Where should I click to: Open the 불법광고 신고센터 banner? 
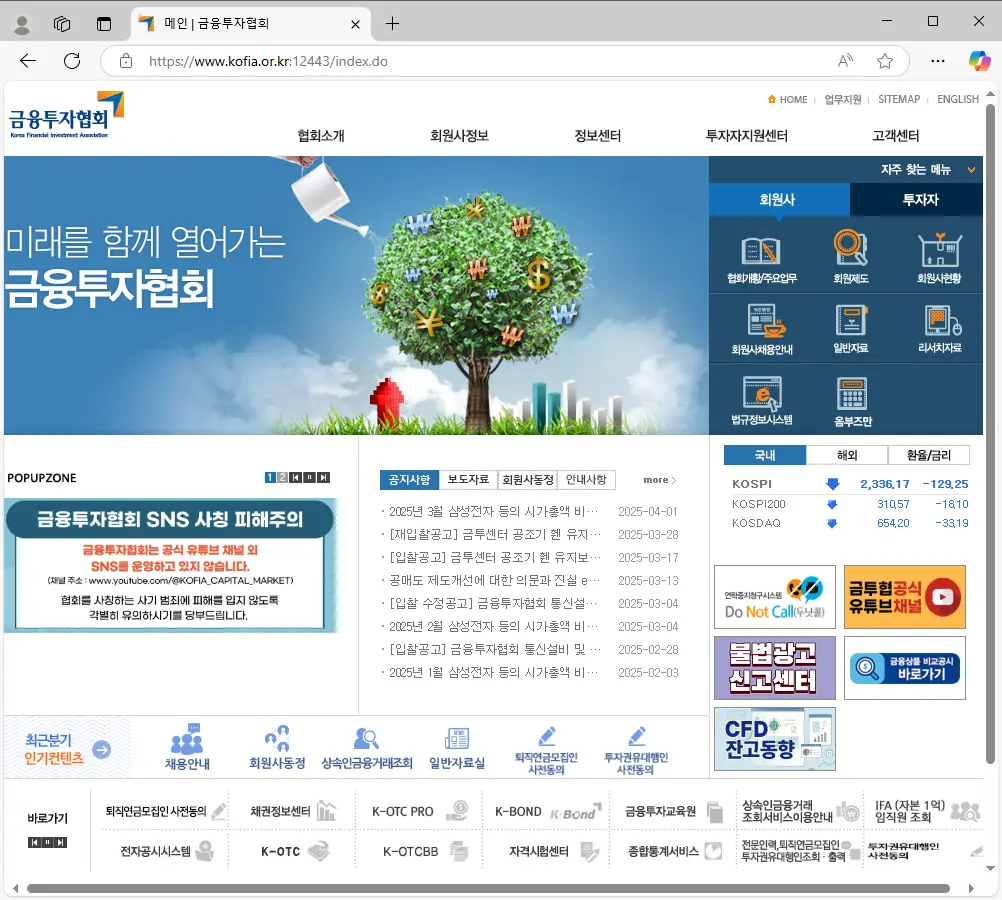(x=775, y=667)
